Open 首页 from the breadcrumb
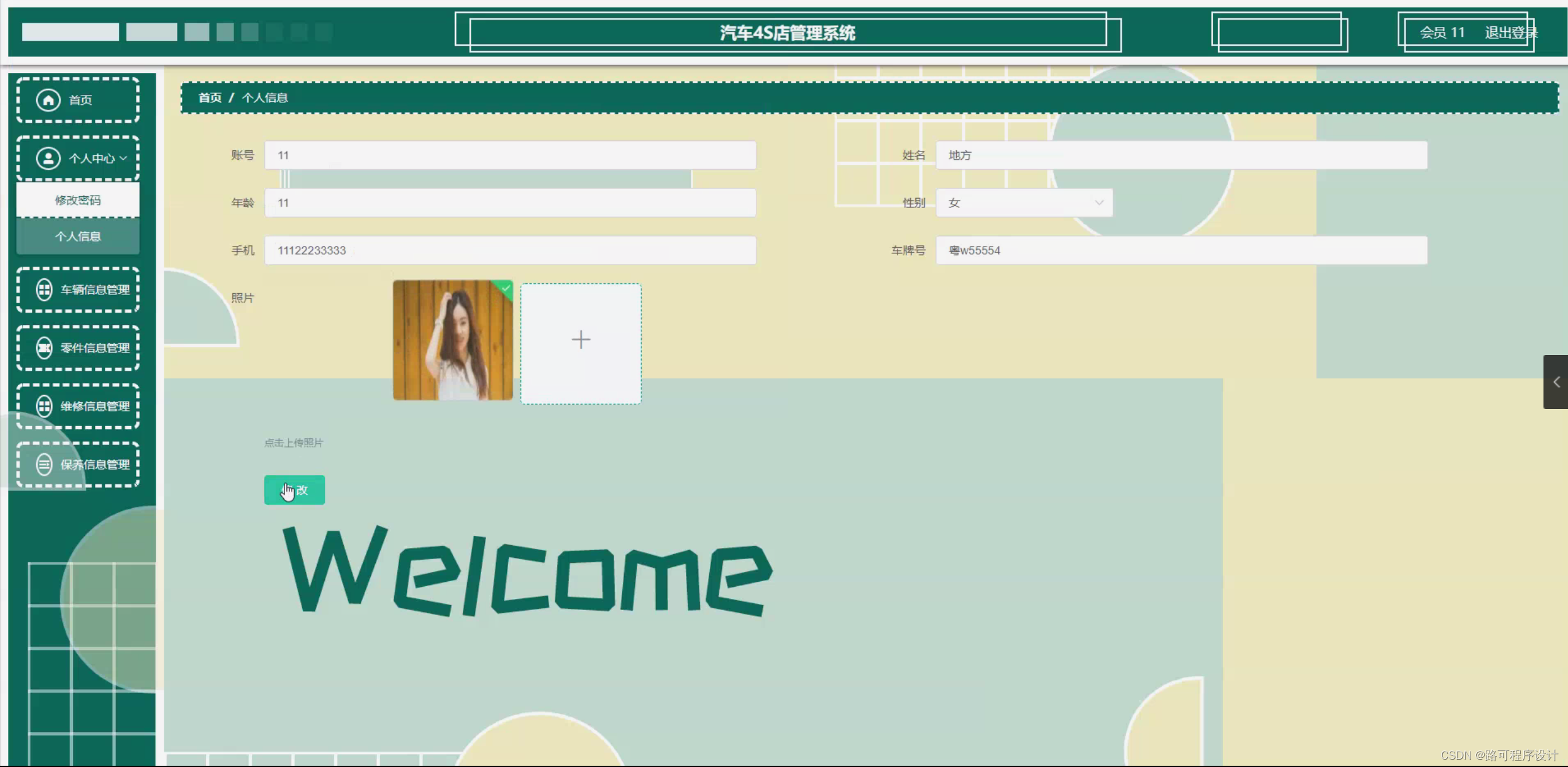The height and width of the screenshot is (767, 1568). pyautogui.click(x=210, y=97)
